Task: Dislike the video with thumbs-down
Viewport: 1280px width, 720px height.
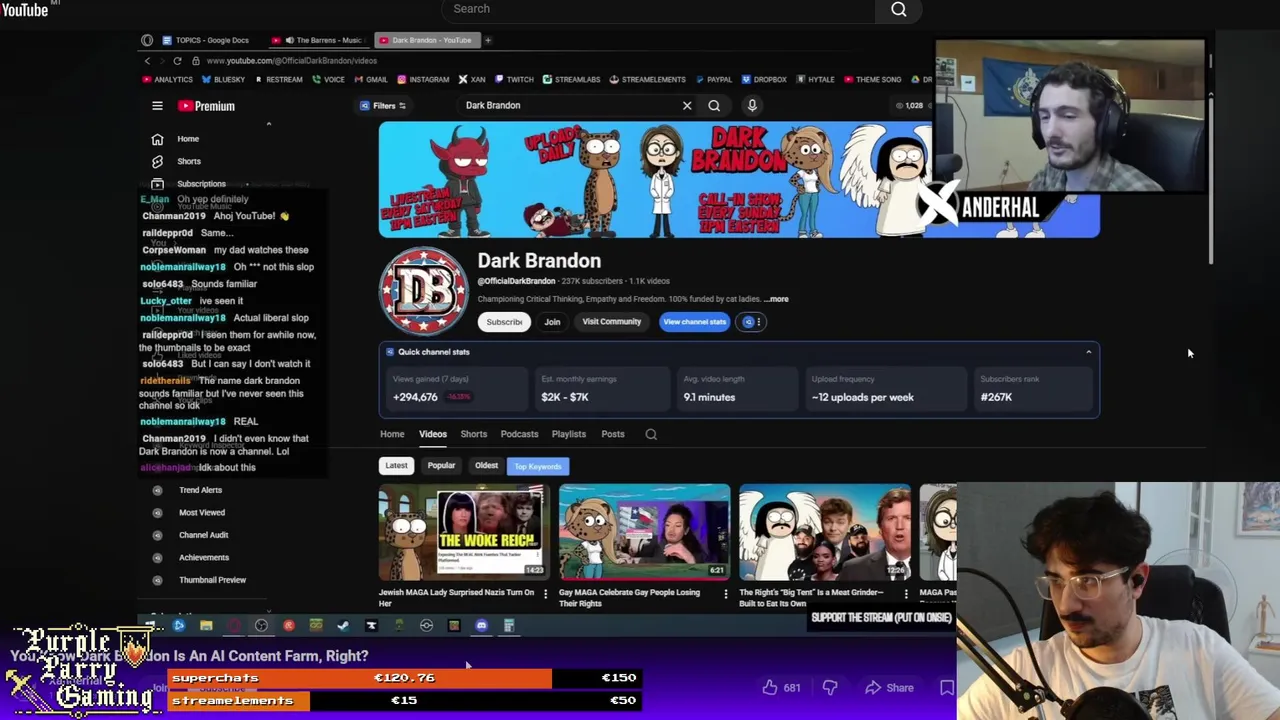Action: point(830,688)
